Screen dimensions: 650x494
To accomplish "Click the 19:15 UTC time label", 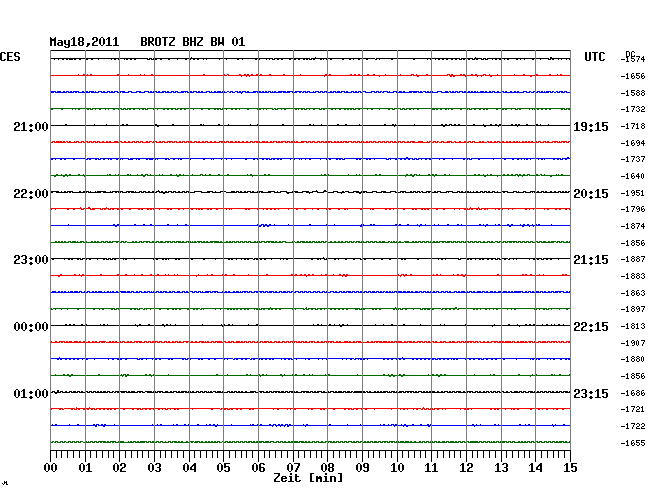I will [590, 126].
